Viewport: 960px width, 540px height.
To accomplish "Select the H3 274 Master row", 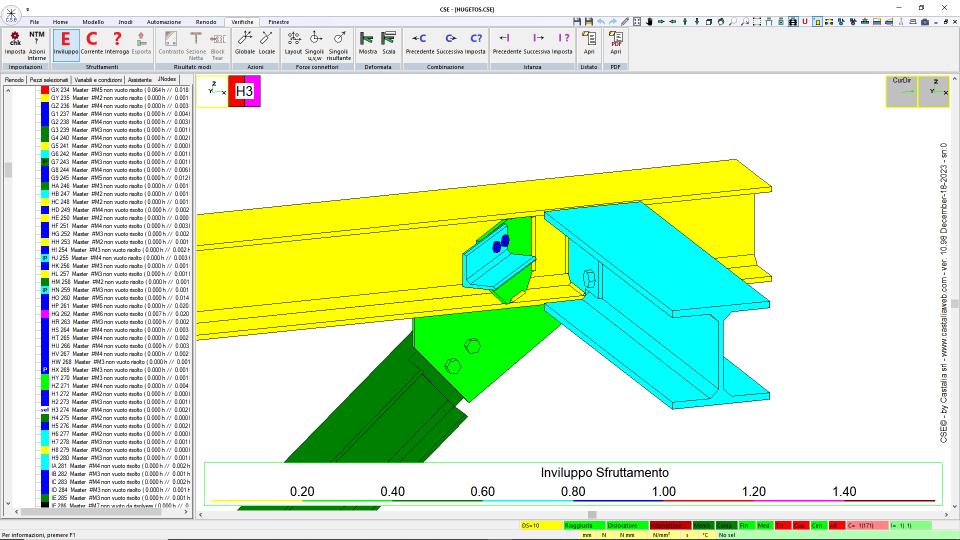I will click(x=120, y=410).
